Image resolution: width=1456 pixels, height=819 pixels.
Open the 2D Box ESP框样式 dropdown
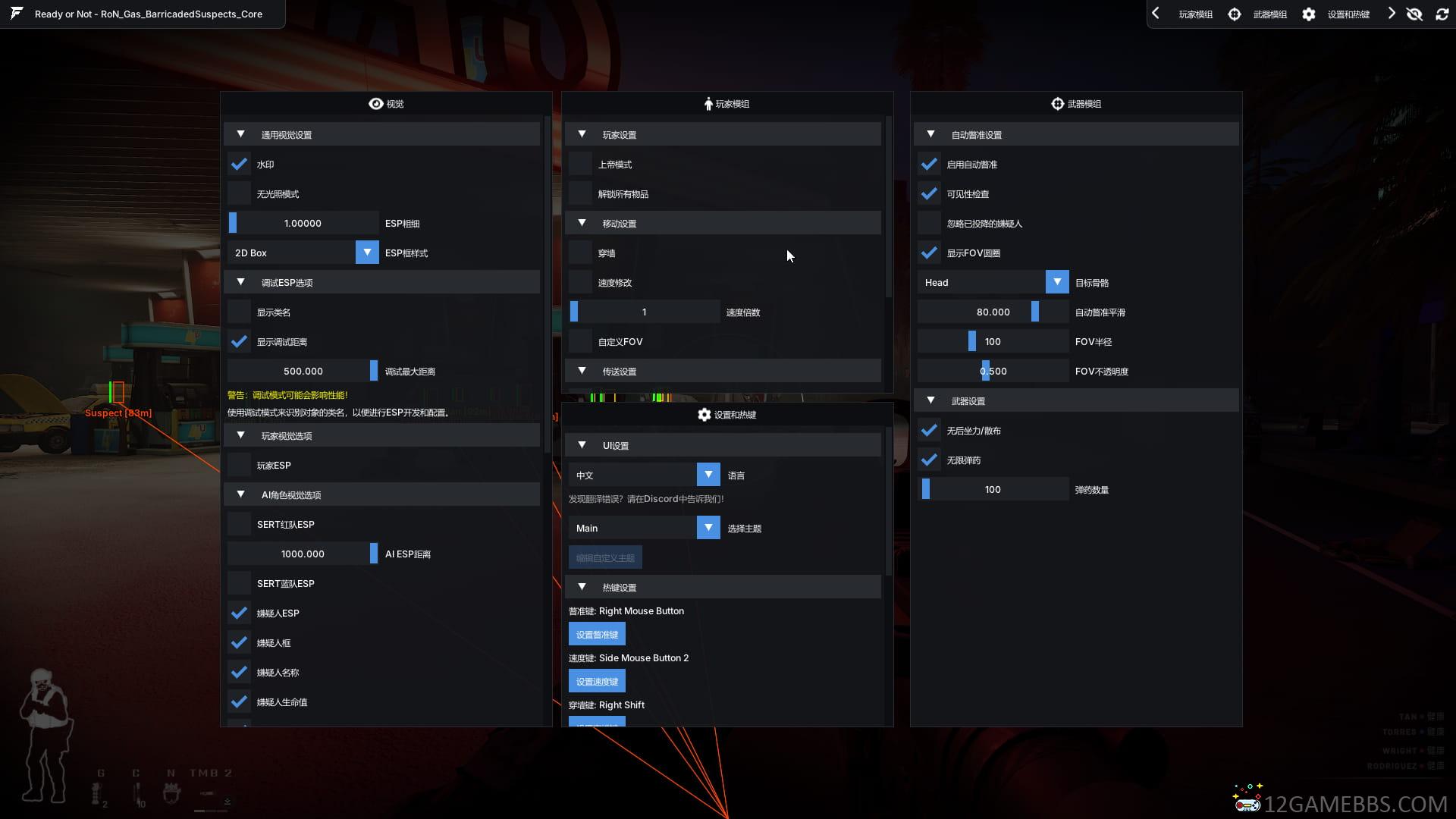(x=303, y=253)
